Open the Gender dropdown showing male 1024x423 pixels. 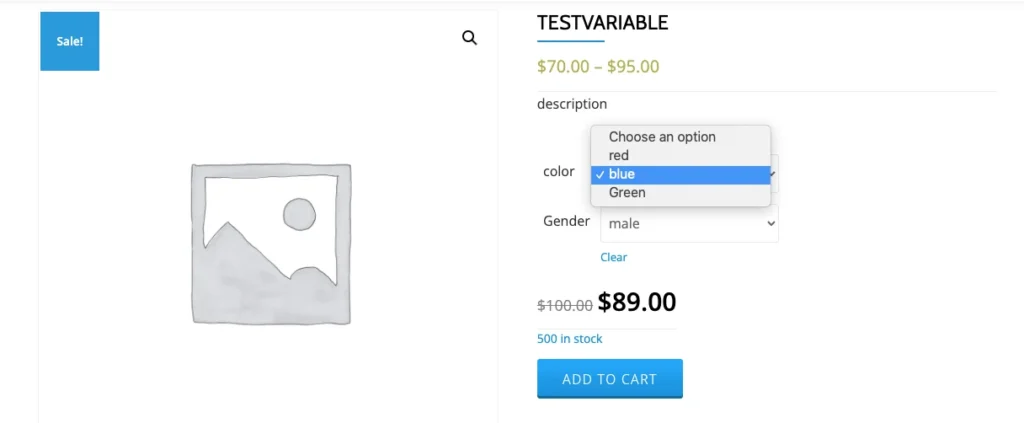click(680, 224)
